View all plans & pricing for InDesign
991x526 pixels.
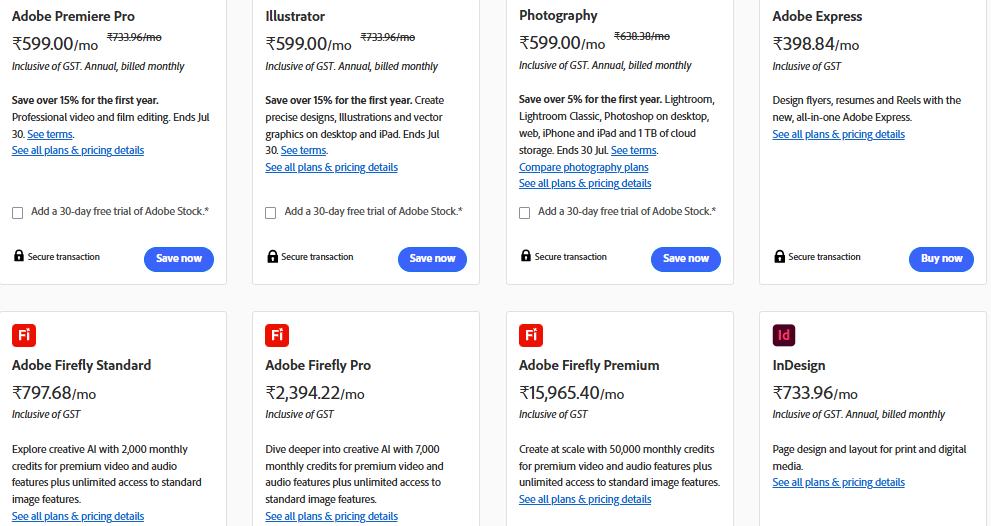click(x=838, y=482)
